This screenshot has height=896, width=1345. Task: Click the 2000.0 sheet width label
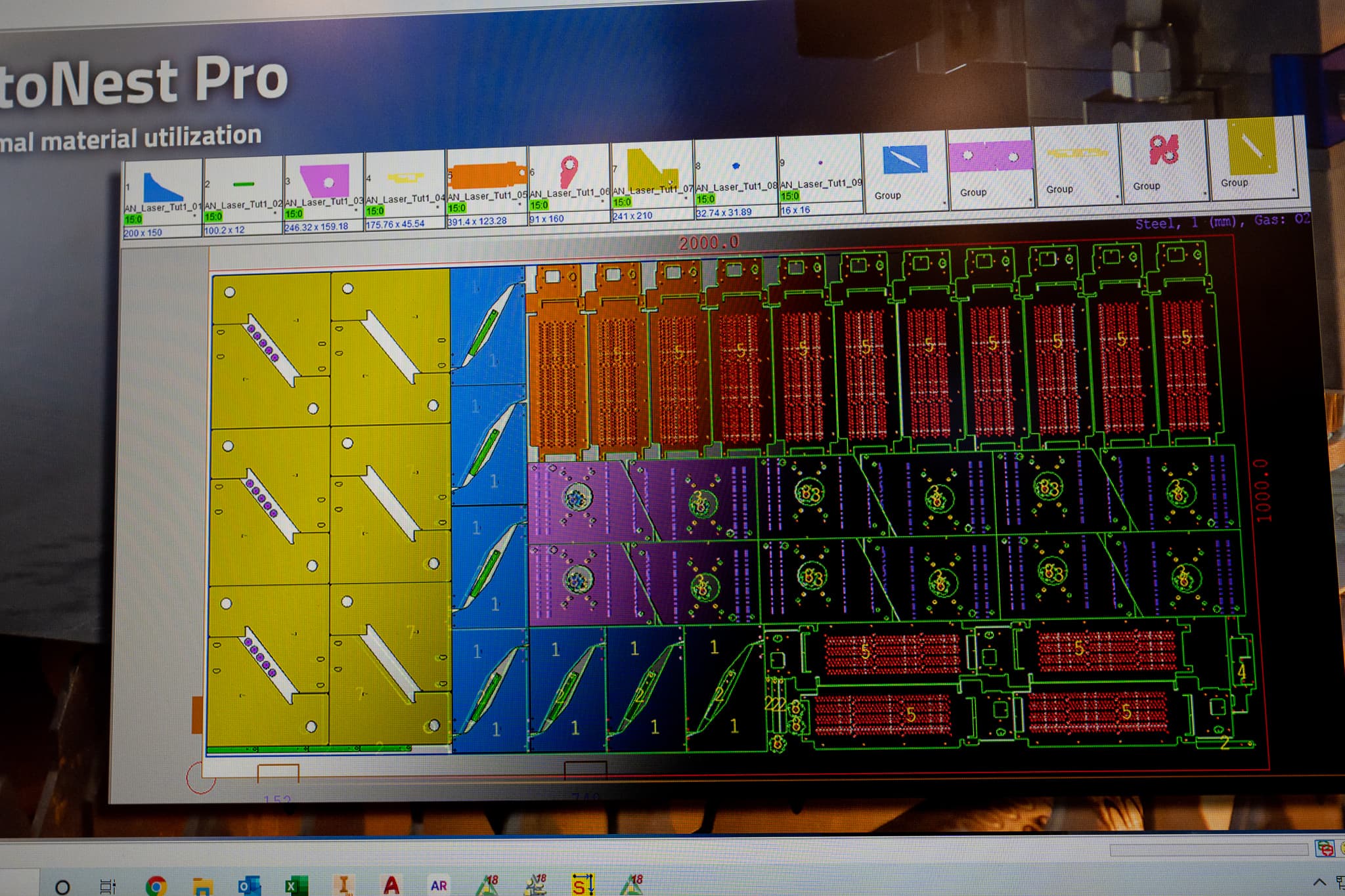click(x=709, y=243)
